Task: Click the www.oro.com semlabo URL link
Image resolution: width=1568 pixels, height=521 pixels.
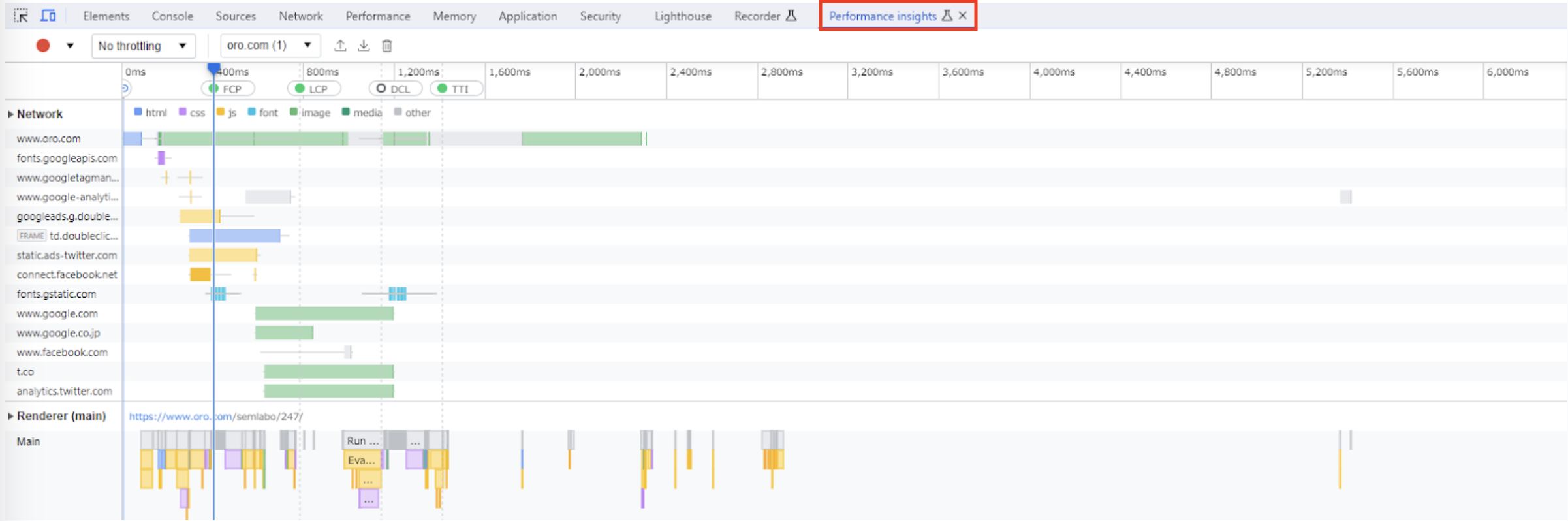Action: (x=215, y=417)
